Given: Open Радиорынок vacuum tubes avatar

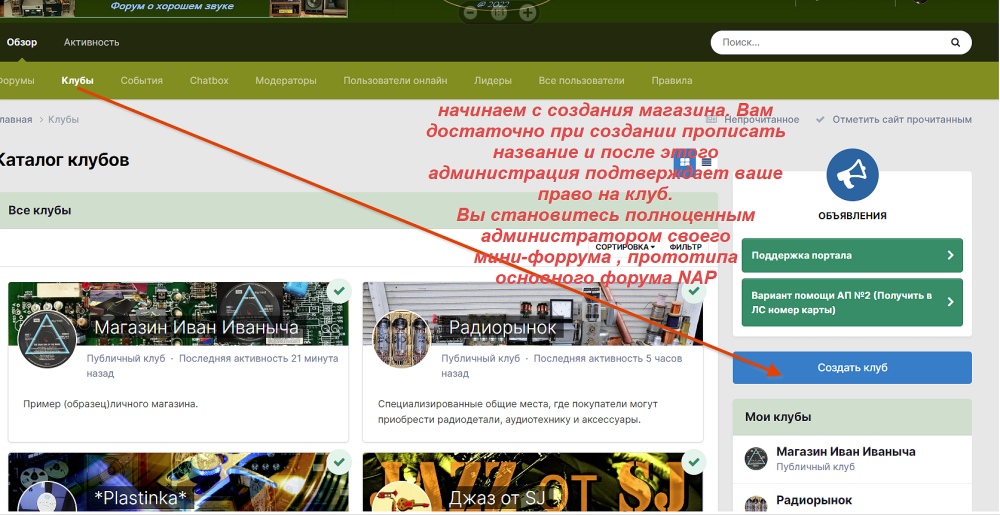Looking at the screenshot, I should 401,339.
